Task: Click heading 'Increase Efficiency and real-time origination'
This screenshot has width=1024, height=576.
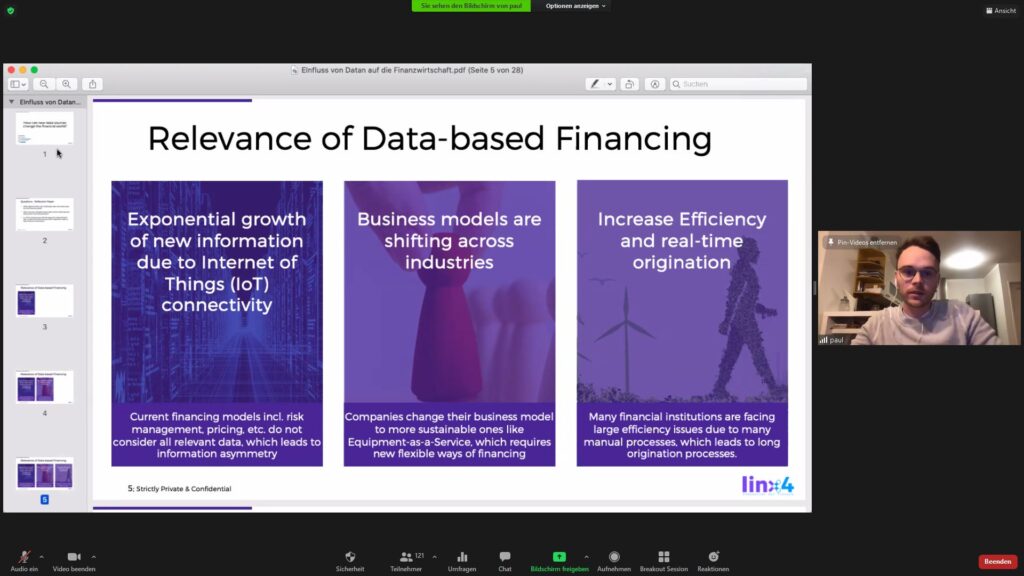Action: 682,240
